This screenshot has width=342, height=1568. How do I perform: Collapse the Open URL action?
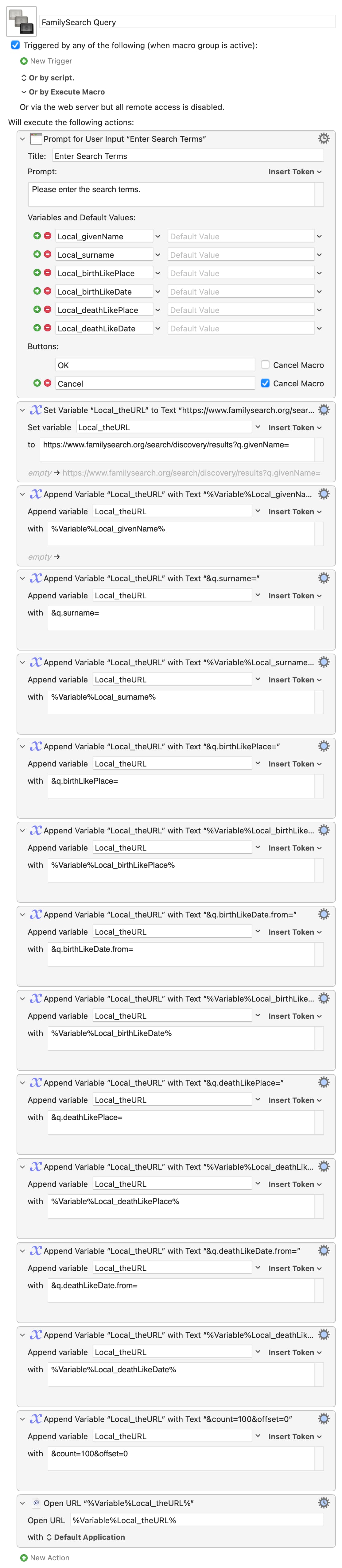pyautogui.click(x=22, y=1503)
